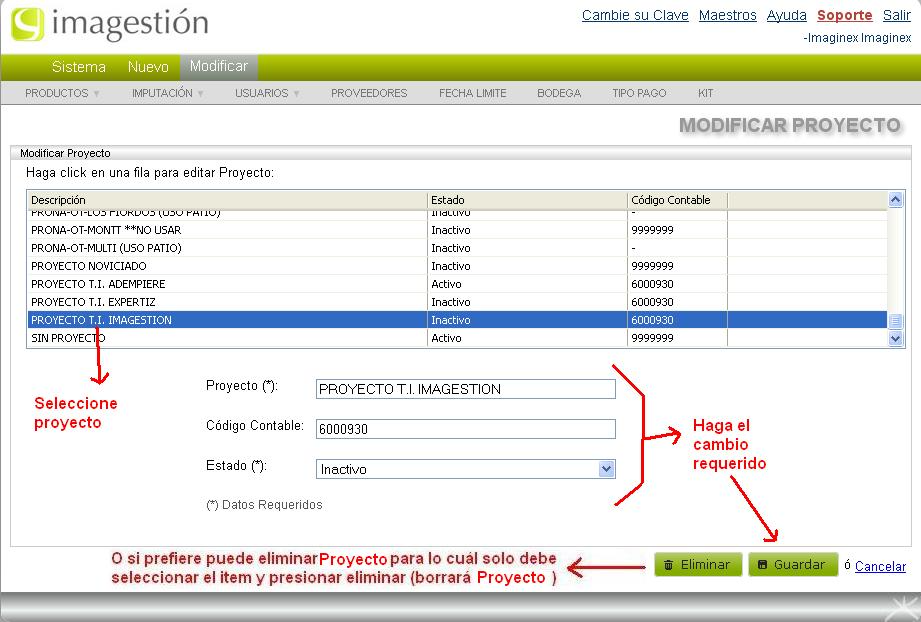The image size is (921, 622).
Task: Switch to the Nuevo tab
Action: click(148, 67)
